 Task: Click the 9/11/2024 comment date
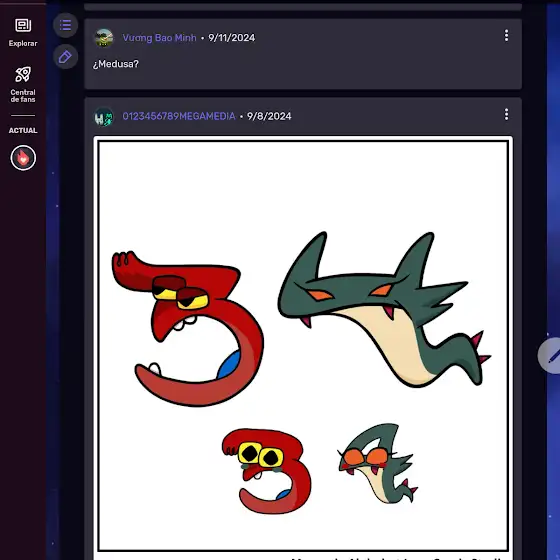point(231,38)
